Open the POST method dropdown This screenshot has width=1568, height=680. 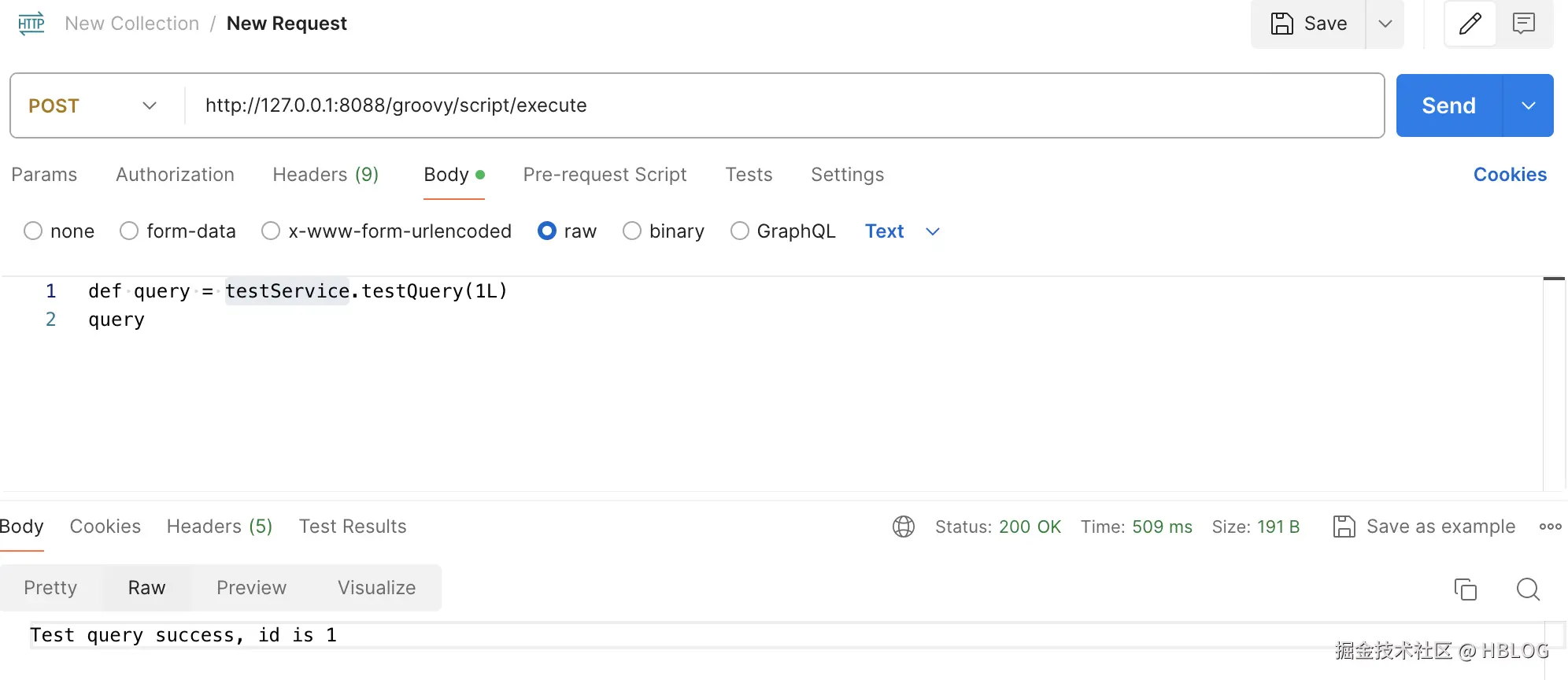[x=94, y=105]
